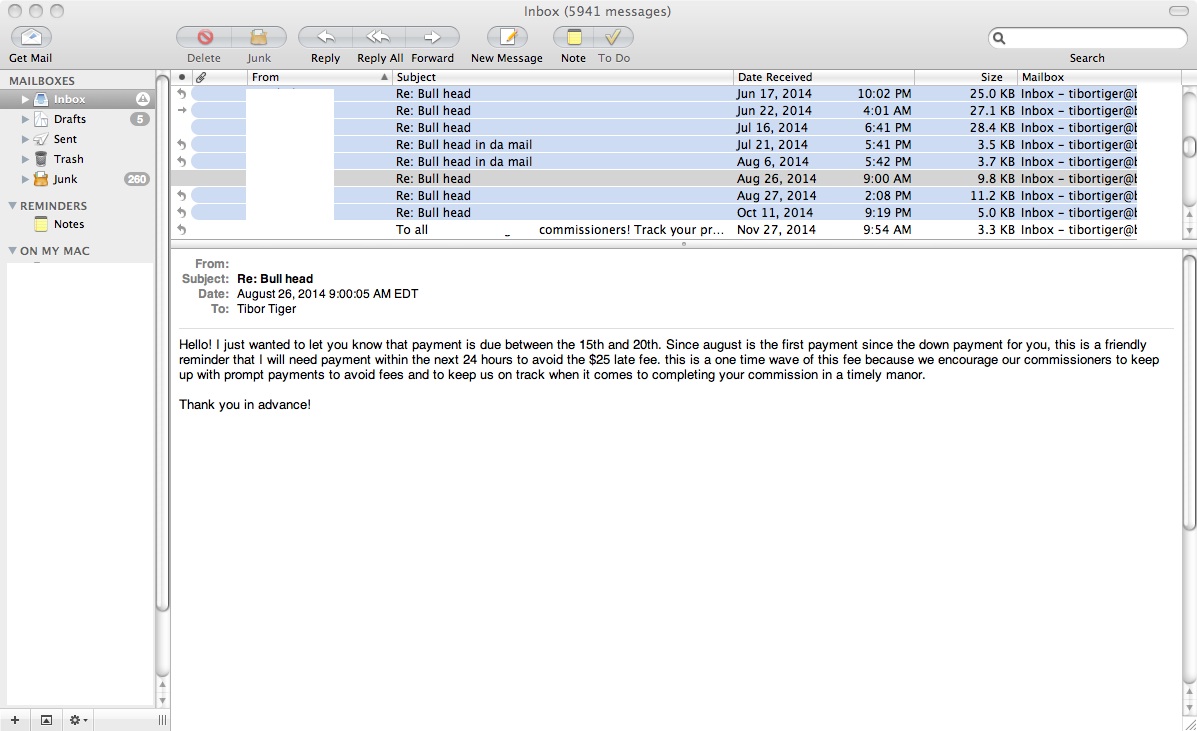Mark message as Junk via toolbar
Viewport: 1197px width, 731px height.
tap(259, 37)
